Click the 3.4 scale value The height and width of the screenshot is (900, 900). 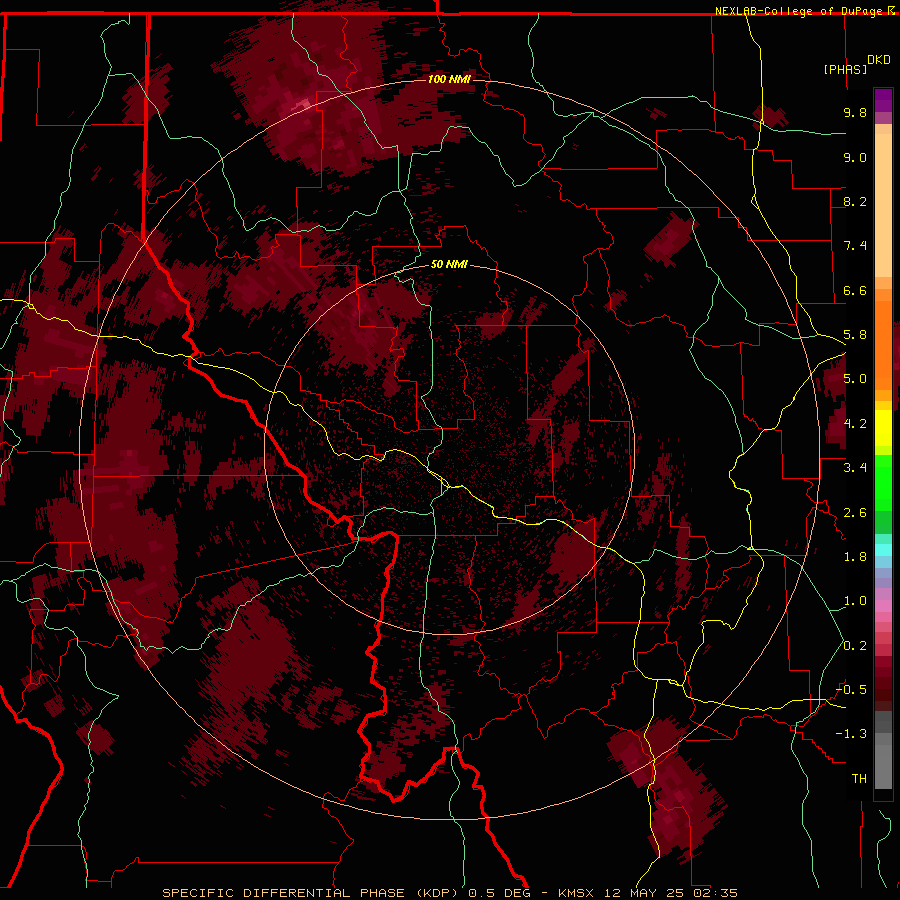855,468
